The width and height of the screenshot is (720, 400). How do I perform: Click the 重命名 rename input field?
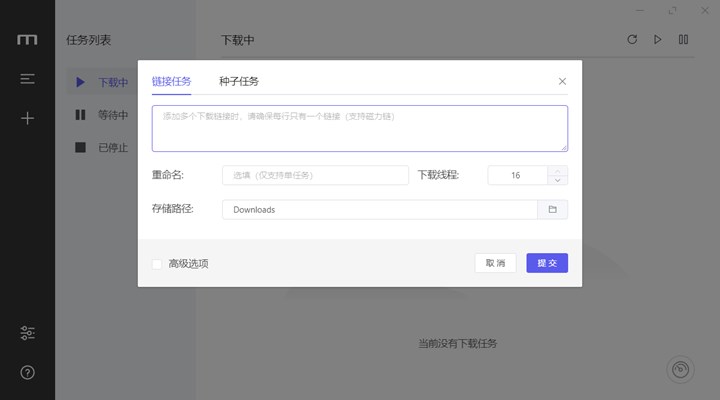click(x=315, y=175)
